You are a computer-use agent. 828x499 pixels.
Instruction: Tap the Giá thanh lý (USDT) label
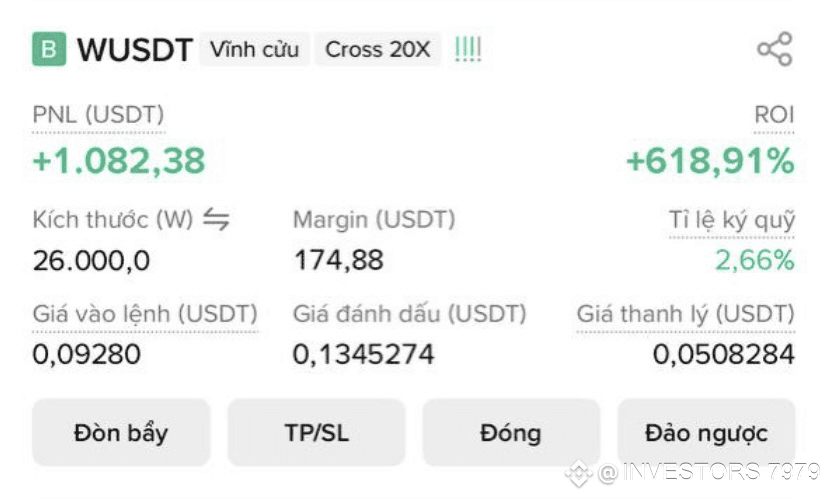pos(685,314)
